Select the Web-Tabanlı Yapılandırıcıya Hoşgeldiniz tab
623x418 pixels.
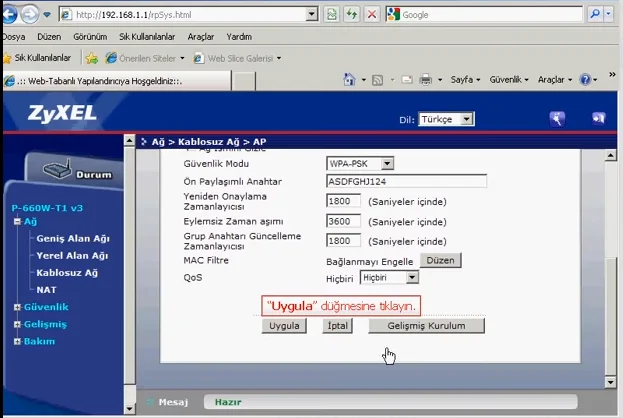click(x=117, y=81)
